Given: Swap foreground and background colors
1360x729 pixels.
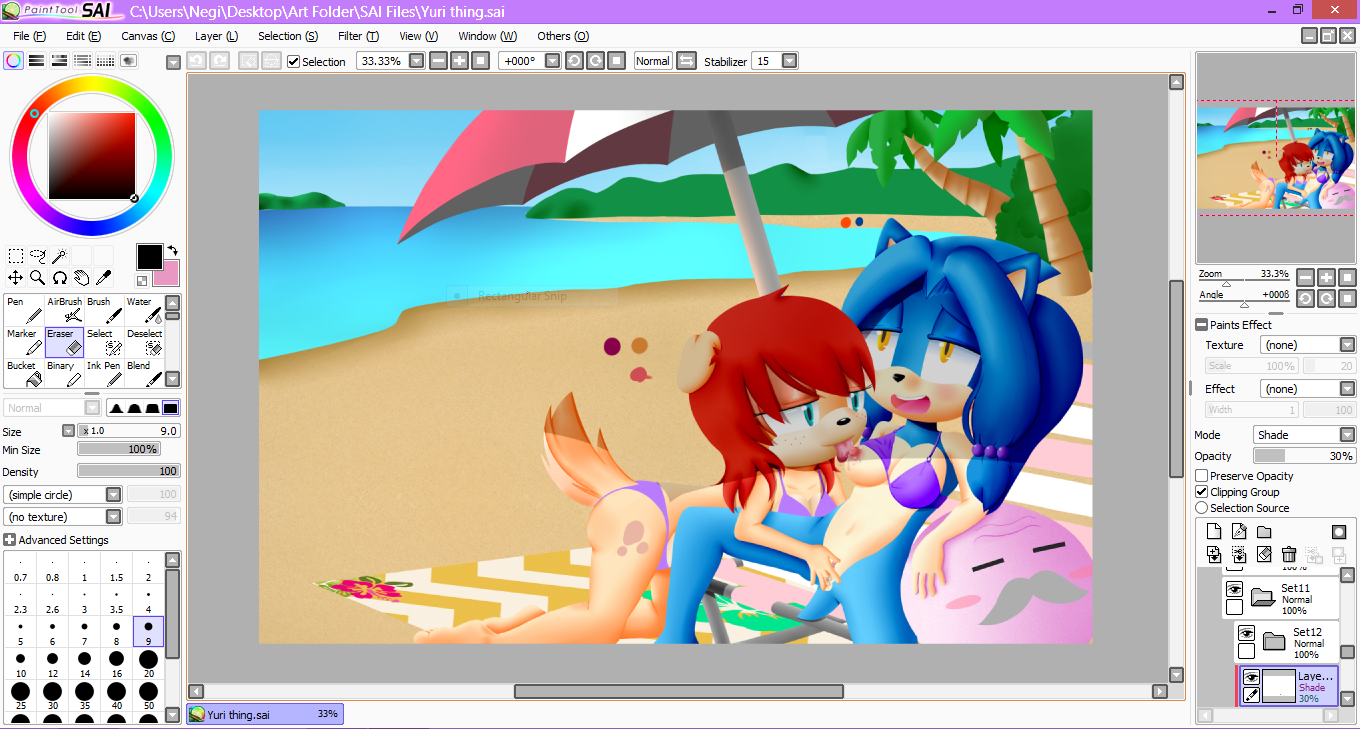Looking at the screenshot, I should (x=172, y=250).
